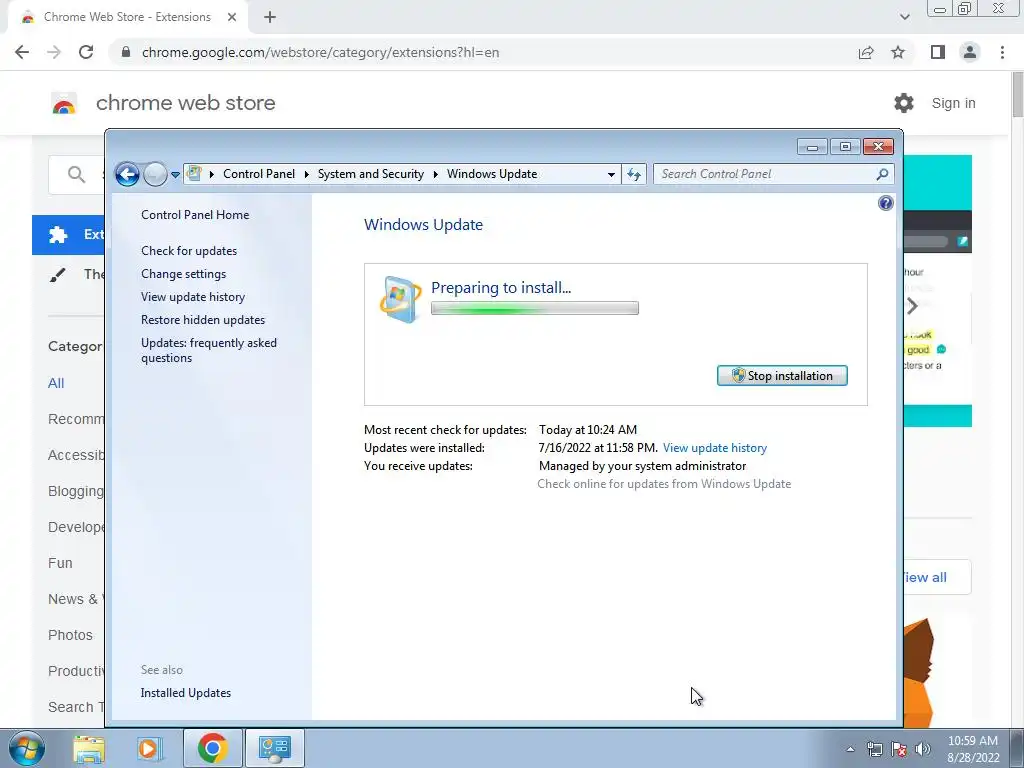Click Control Panel taskbar button
The image size is (1024, 768).
click(x=274, y=748)
